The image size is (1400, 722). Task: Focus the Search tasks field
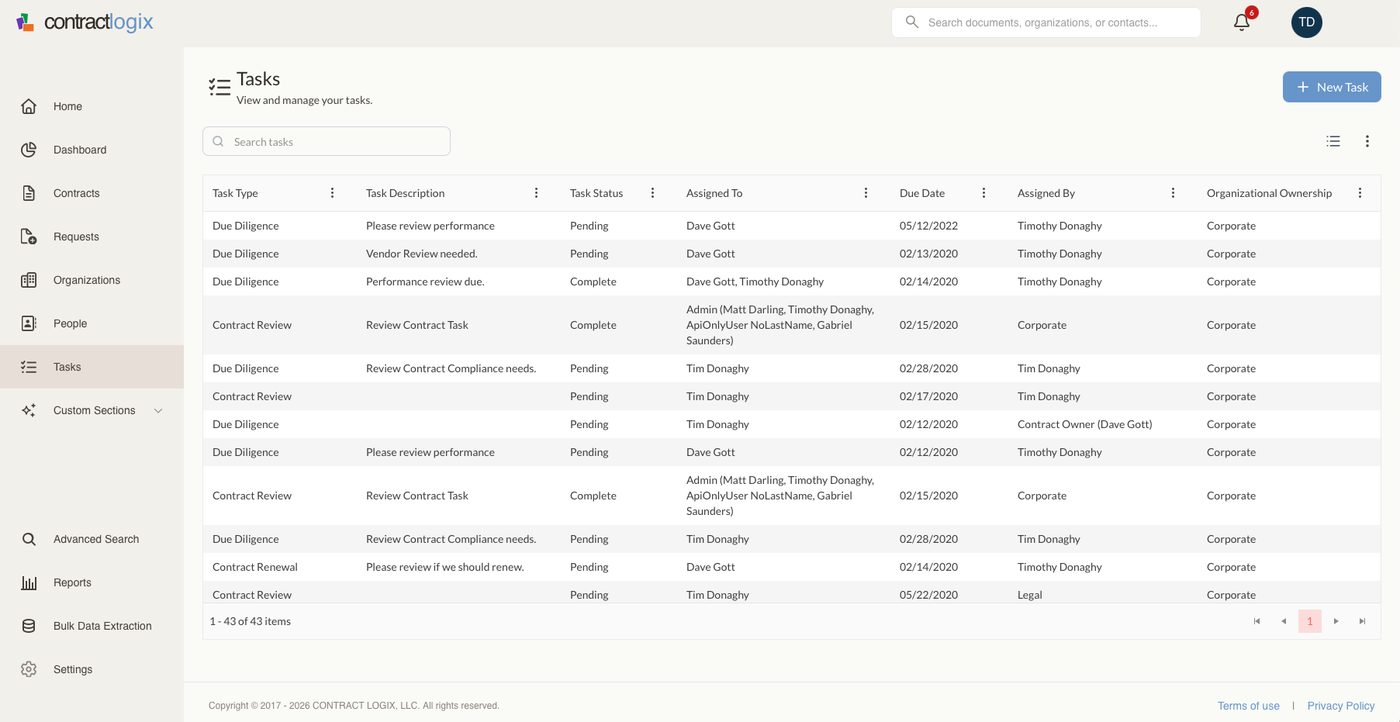coord(326,141)
